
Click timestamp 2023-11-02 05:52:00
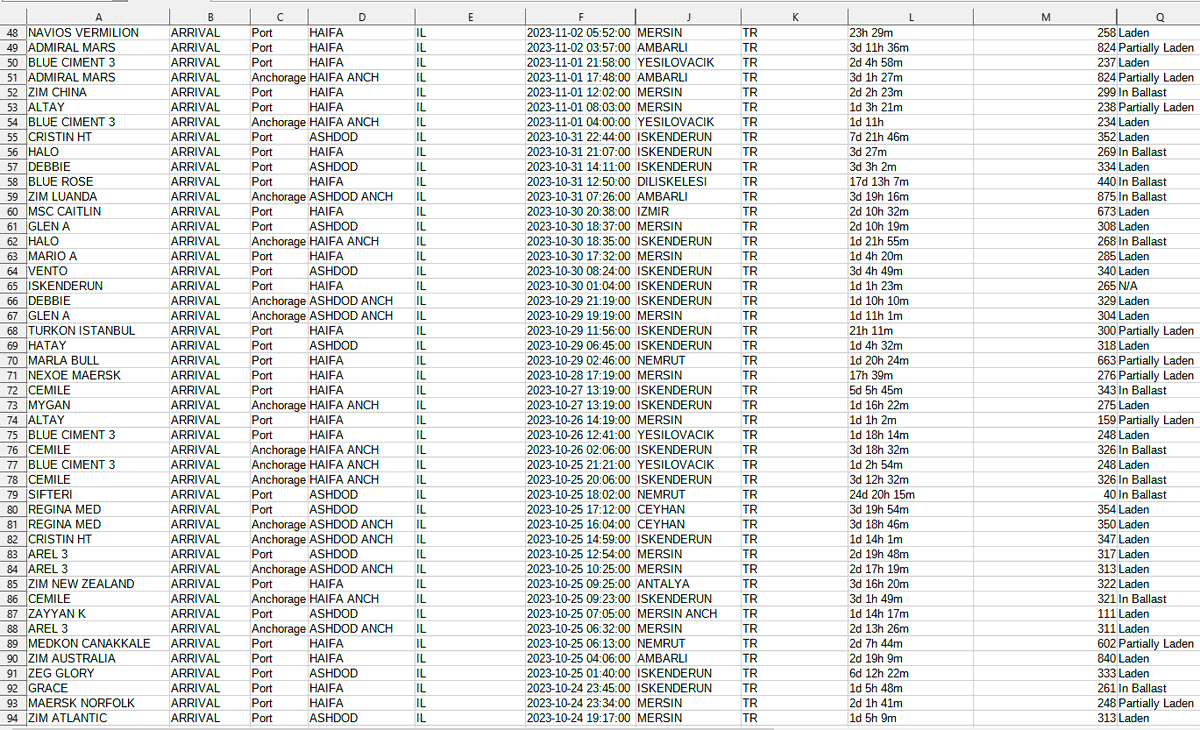coord(580,33)
